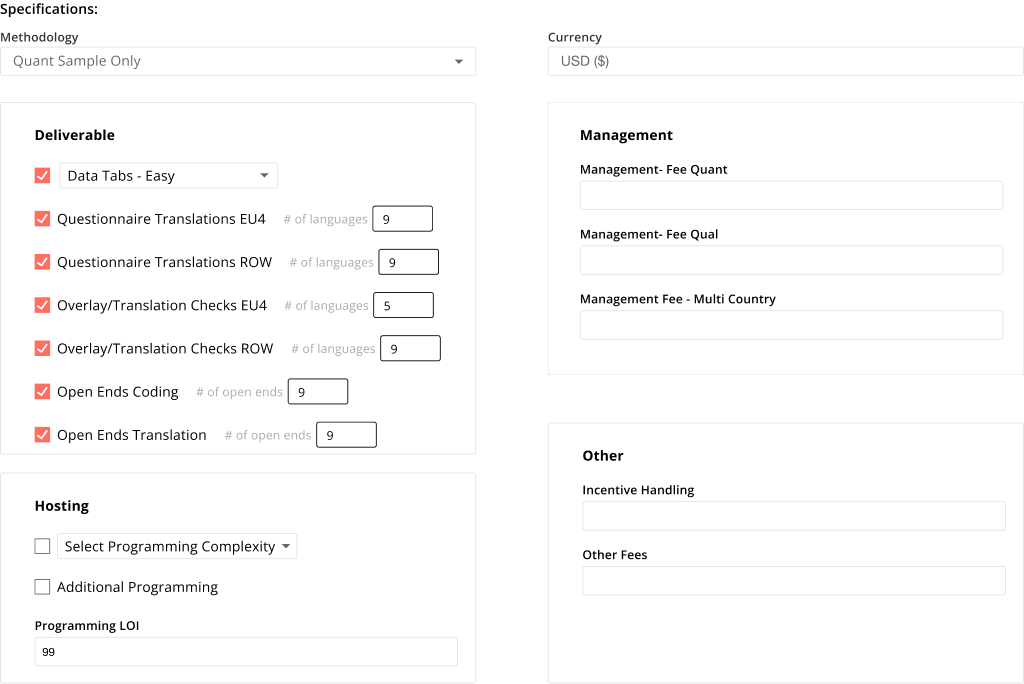Click languages field for Overlay/Translation Checks ROW
This screenshot has width=1024, height=684.
411,348
